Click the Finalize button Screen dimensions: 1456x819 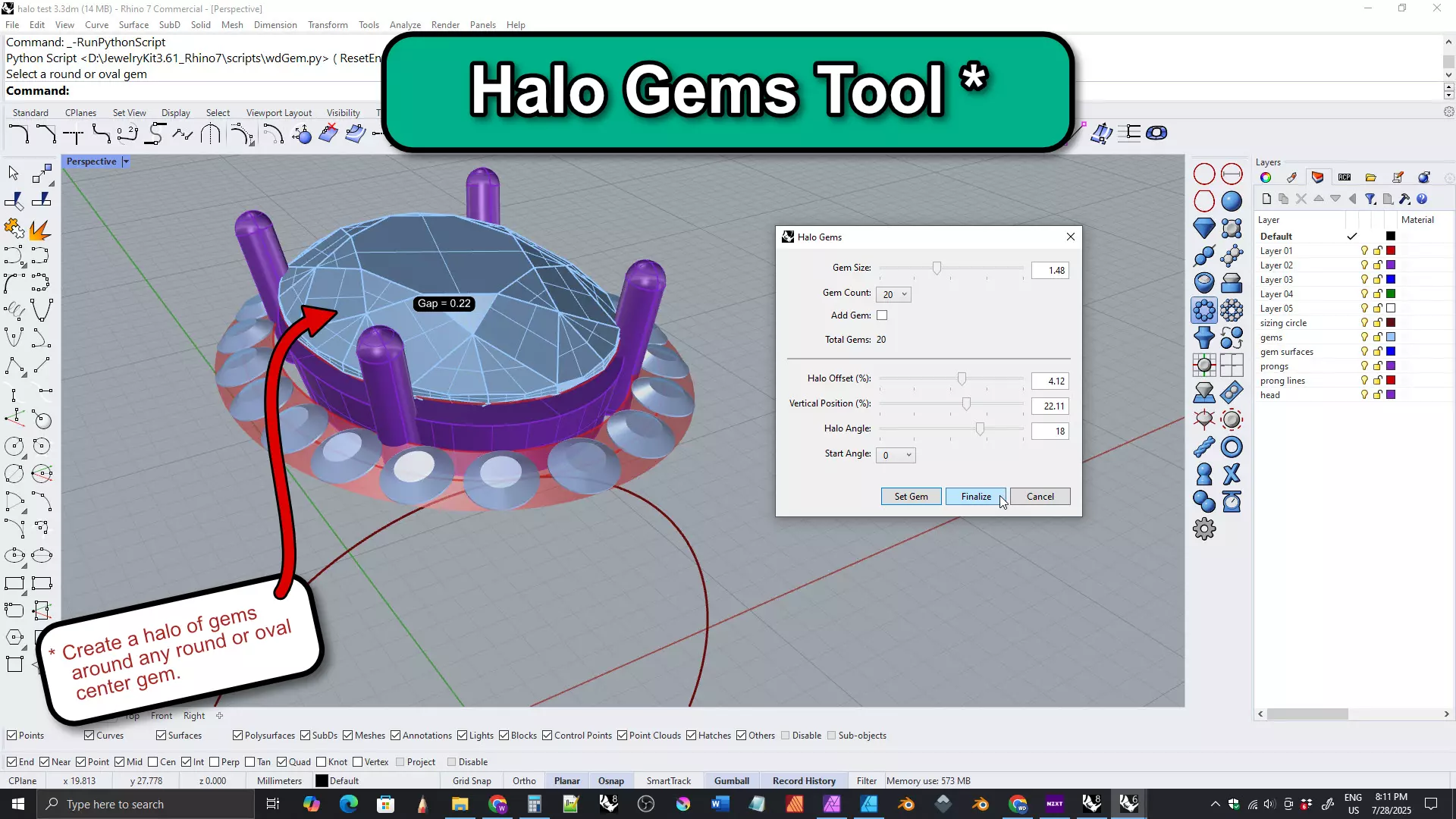coord(976,497)
